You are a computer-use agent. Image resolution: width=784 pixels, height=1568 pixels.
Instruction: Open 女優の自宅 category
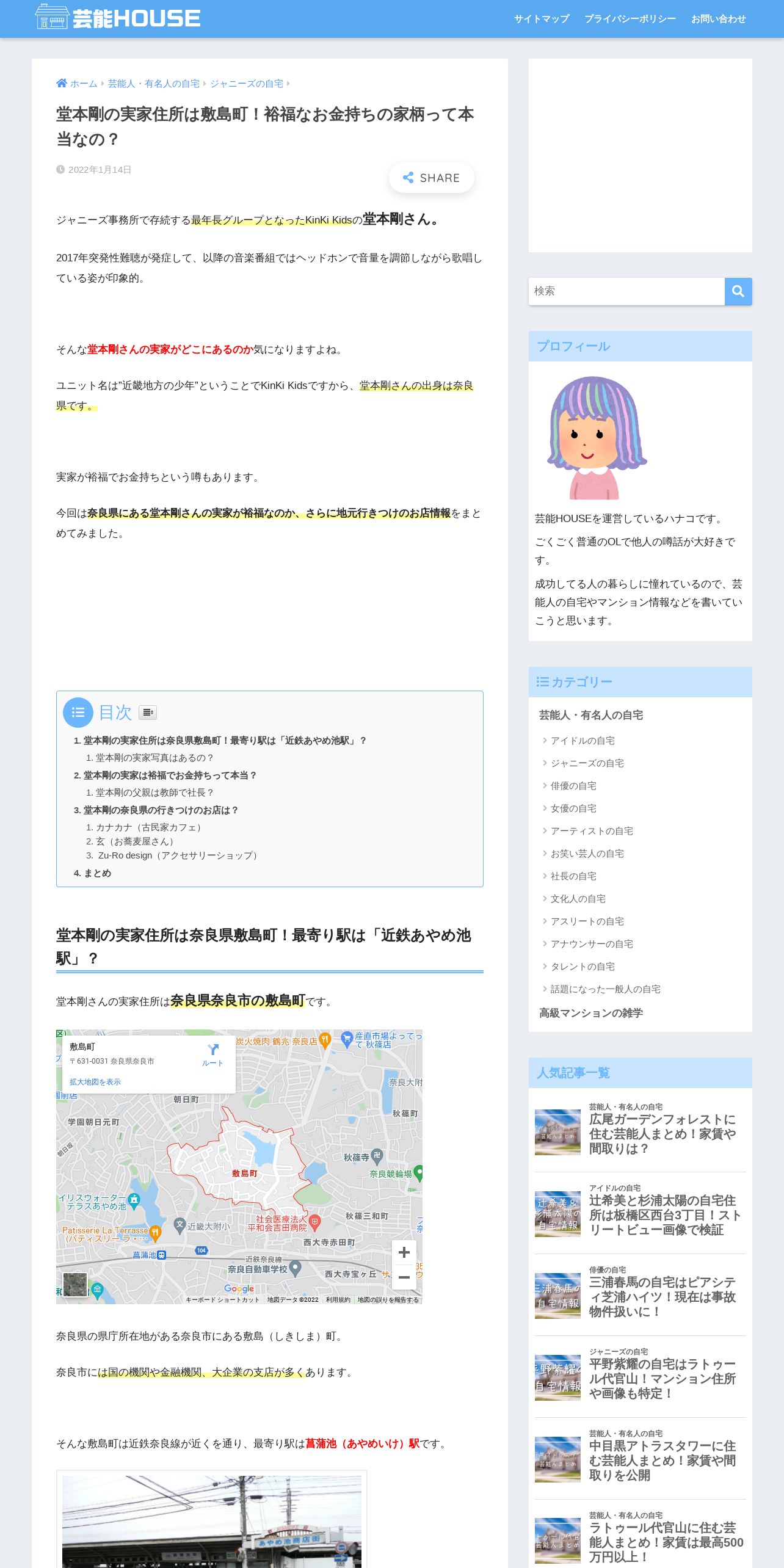(573, 808)
